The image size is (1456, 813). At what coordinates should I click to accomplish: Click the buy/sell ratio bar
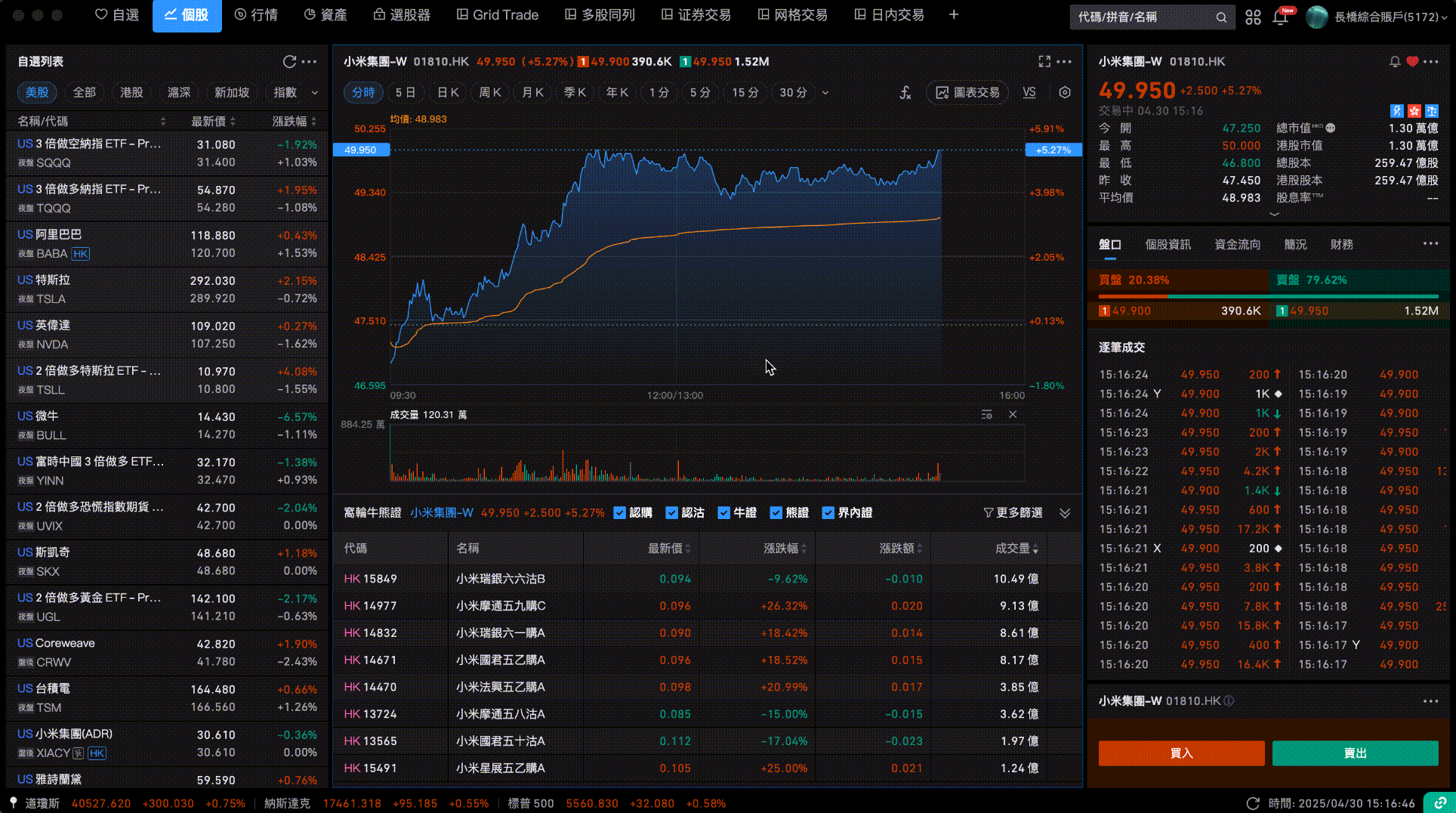tap(1269, 297)
